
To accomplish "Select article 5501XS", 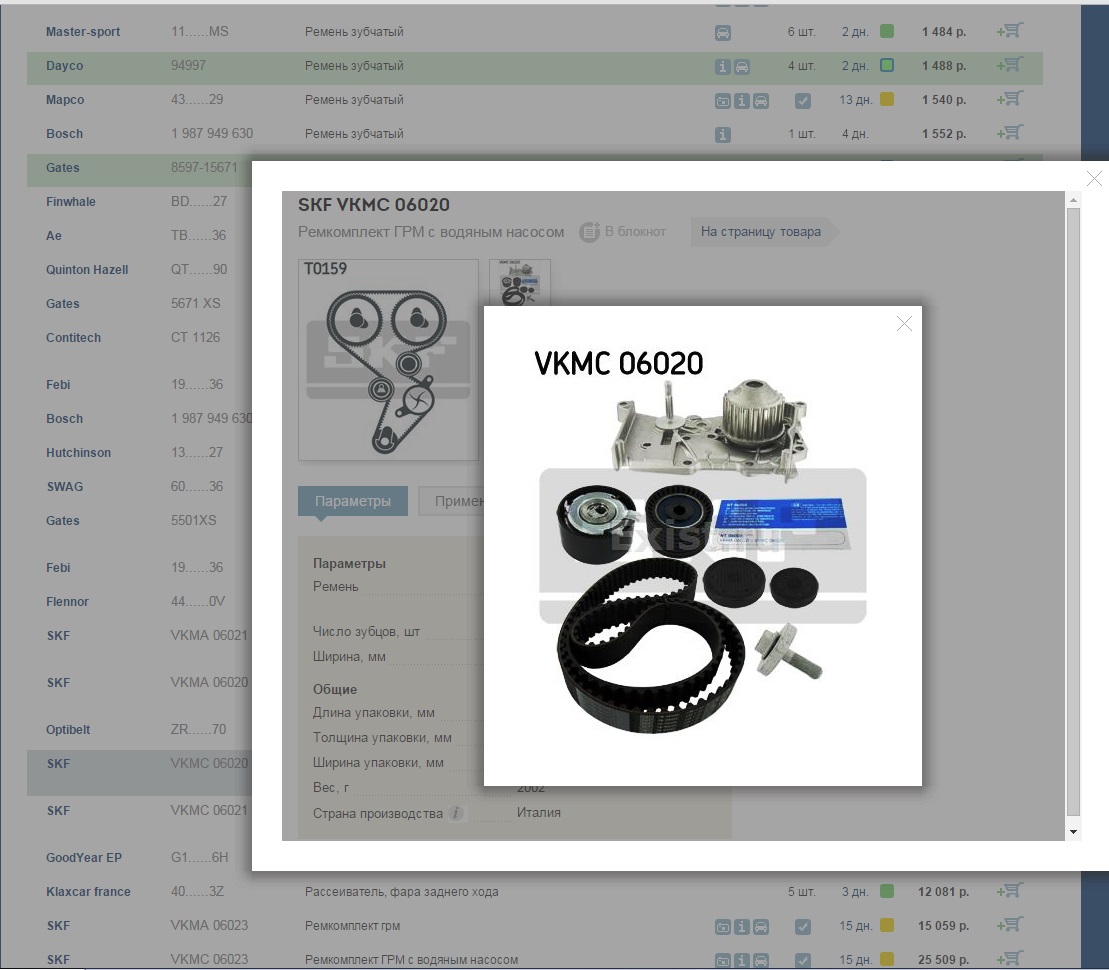I will coord(193,520).
